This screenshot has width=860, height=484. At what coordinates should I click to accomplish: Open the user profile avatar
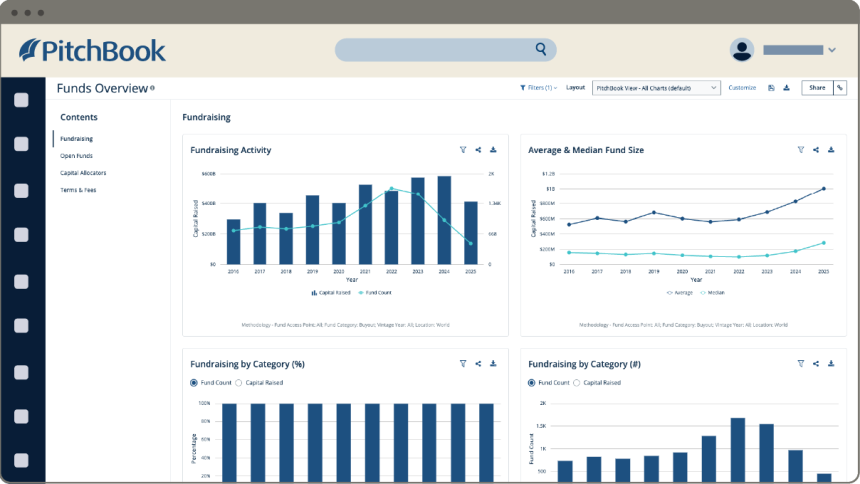742,50
